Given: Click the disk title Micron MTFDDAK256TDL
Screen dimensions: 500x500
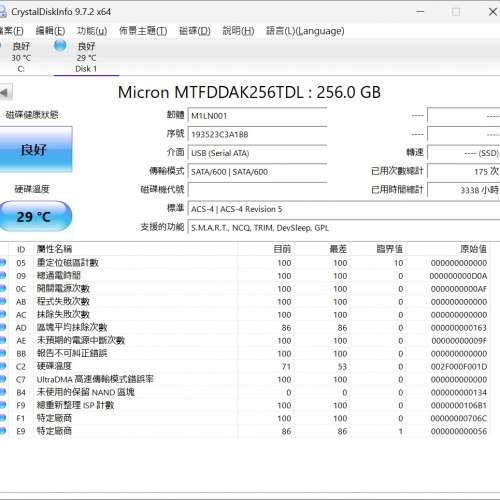Looking at the screenshot, I should [x=249, y=92].
